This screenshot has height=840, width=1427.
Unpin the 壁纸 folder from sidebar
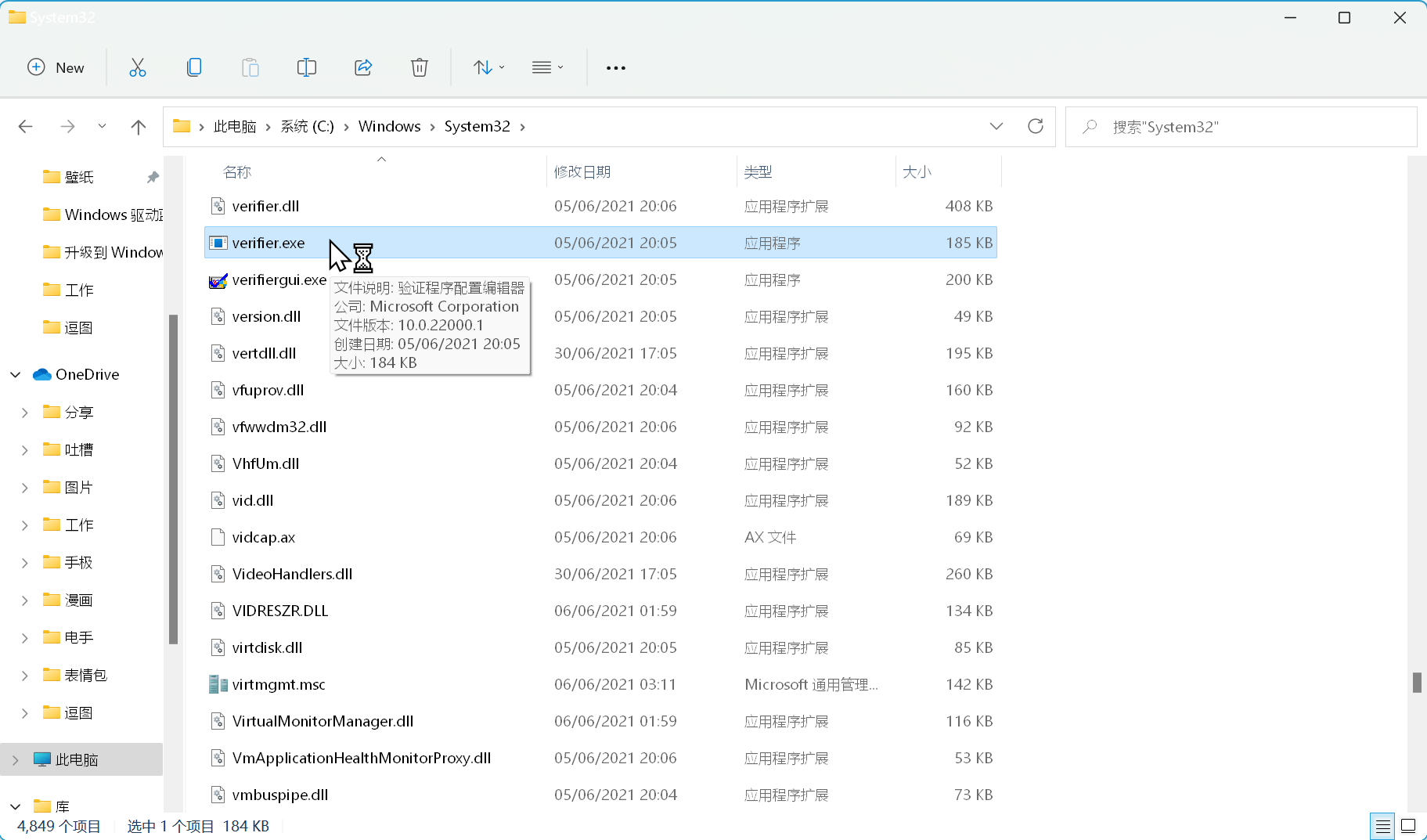153,177
